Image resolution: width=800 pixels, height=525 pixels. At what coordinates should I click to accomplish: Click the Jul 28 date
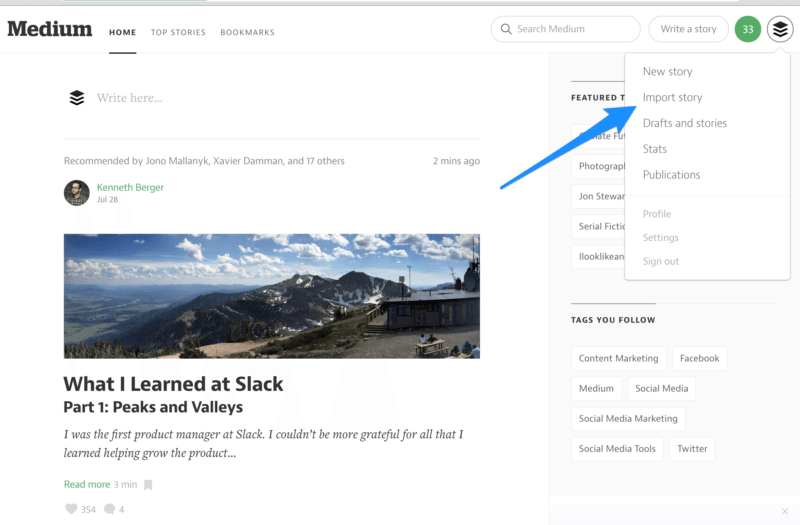tap(107, 199)
